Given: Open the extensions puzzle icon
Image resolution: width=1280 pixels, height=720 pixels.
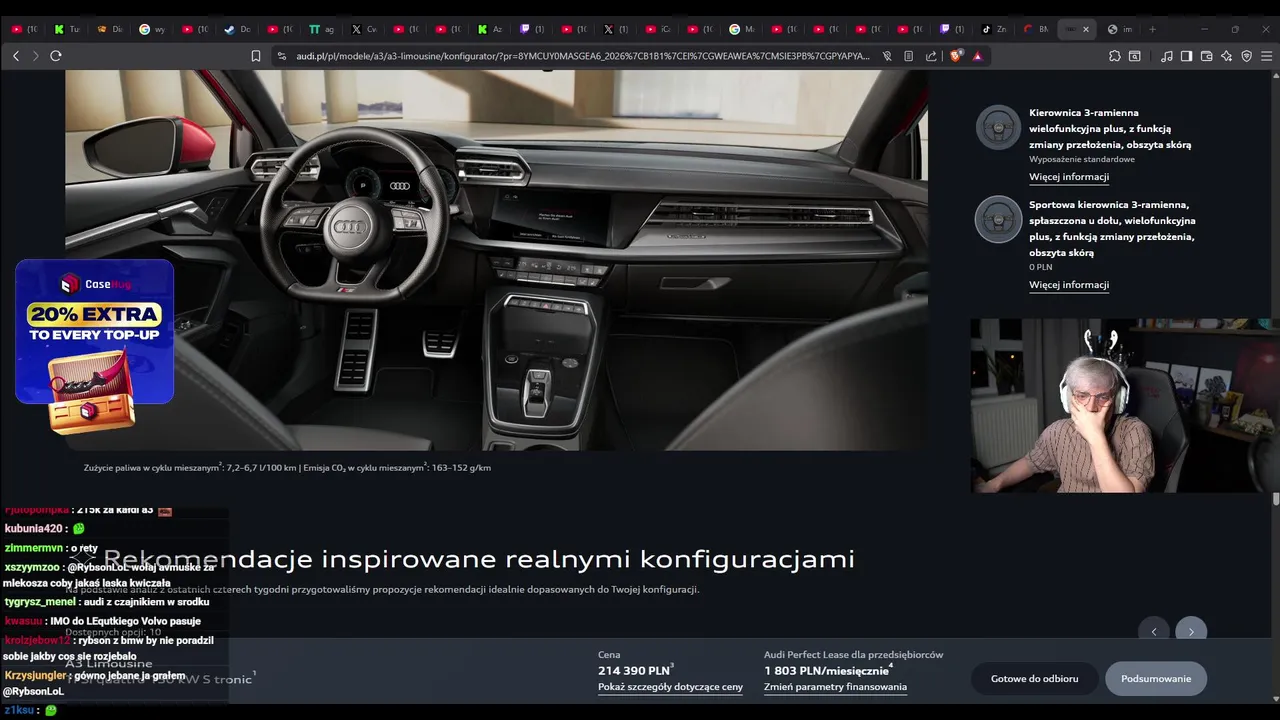Looking at the screenshot, I should [1115, 56].
